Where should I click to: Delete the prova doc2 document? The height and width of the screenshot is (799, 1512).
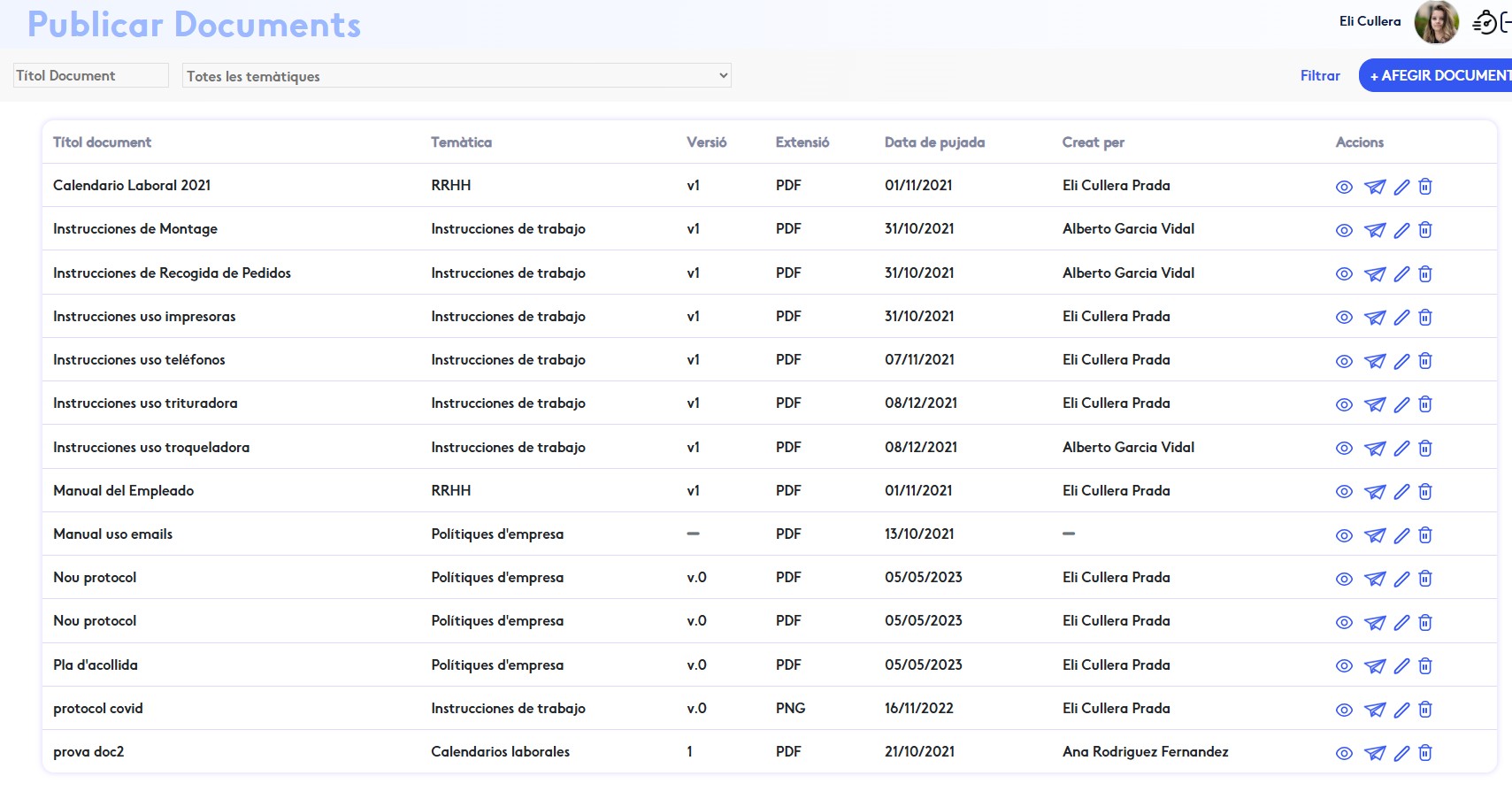click(x=1425, y=753)
